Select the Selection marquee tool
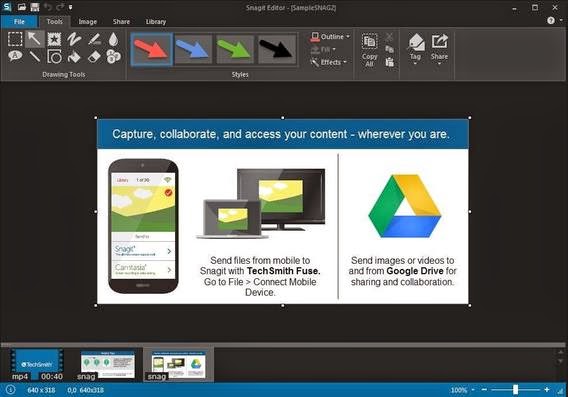 click(x=15, y=39)
